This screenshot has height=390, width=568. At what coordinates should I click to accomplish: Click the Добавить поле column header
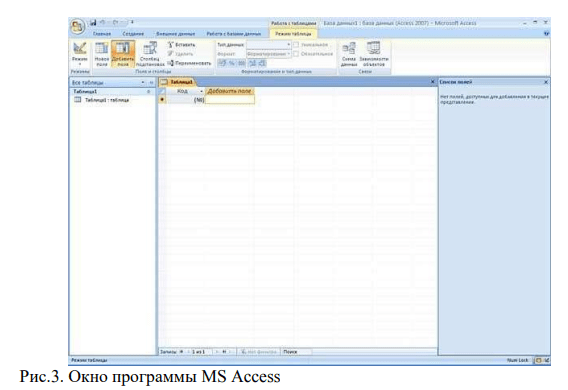(x=230, y=91)
